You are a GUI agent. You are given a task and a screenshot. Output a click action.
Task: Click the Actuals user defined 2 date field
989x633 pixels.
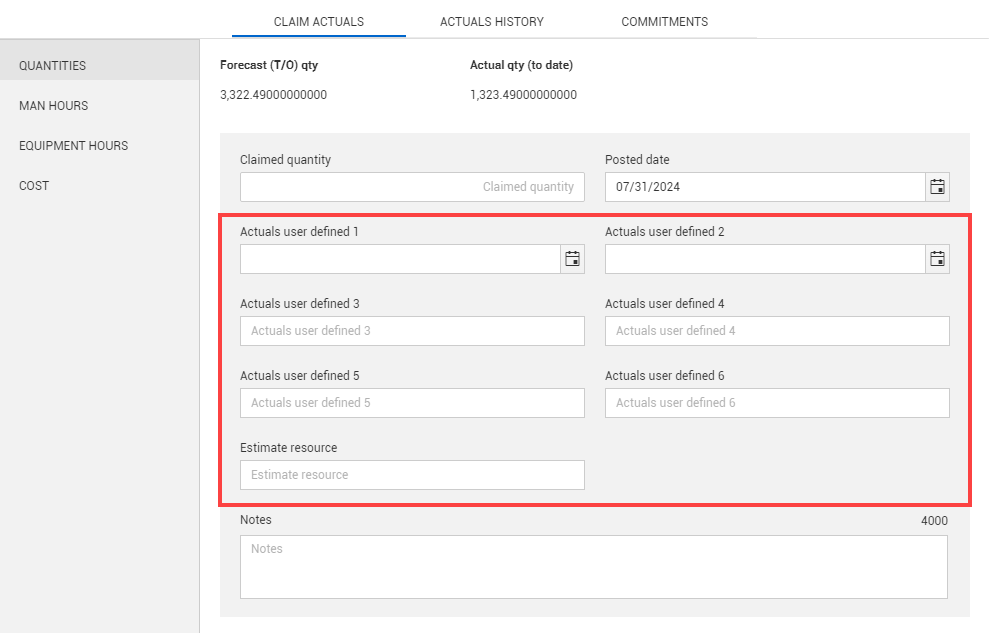[764, 259]
